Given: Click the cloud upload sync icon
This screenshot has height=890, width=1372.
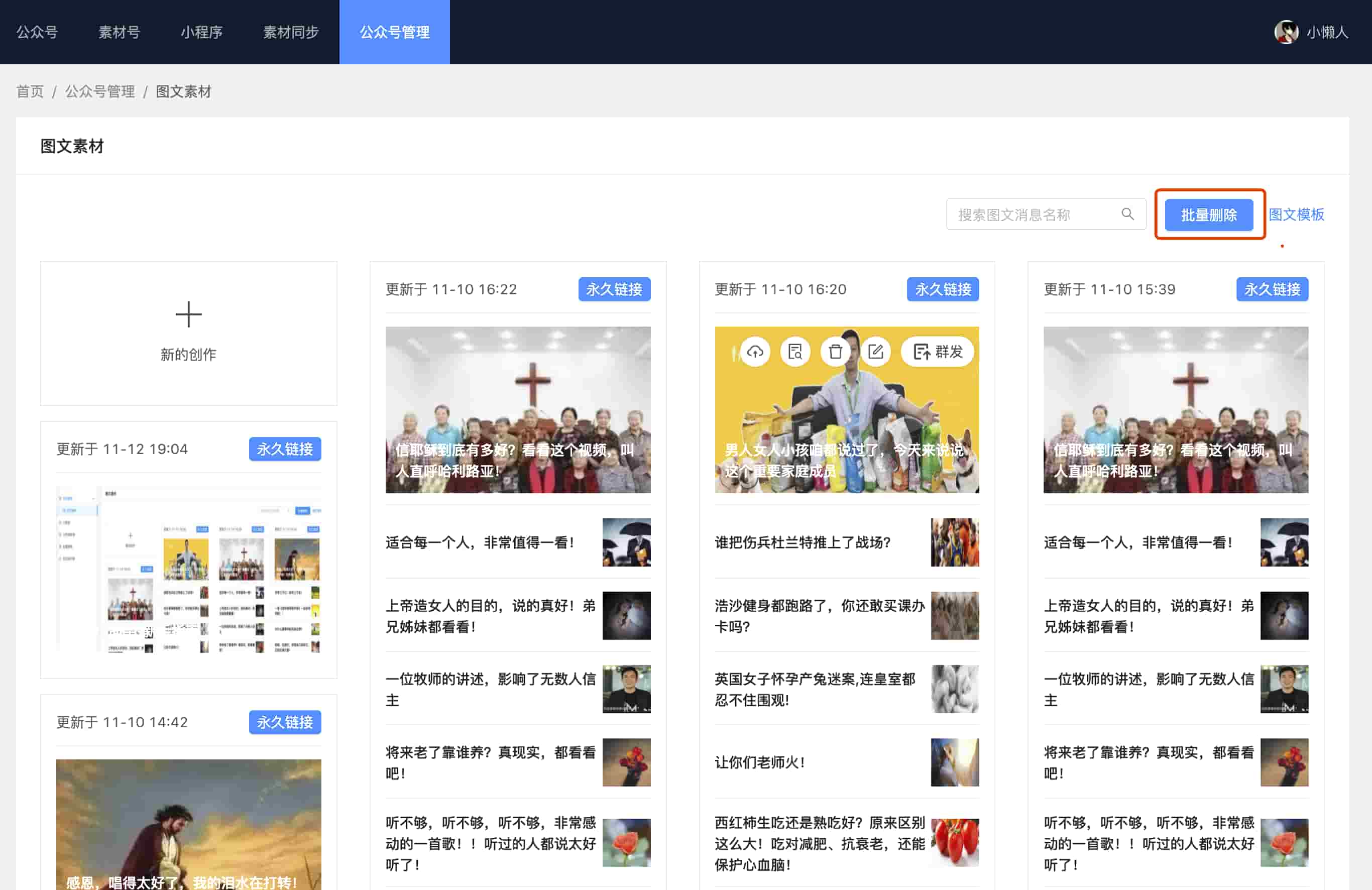Looking at the screenshot, I should point(755,352).
